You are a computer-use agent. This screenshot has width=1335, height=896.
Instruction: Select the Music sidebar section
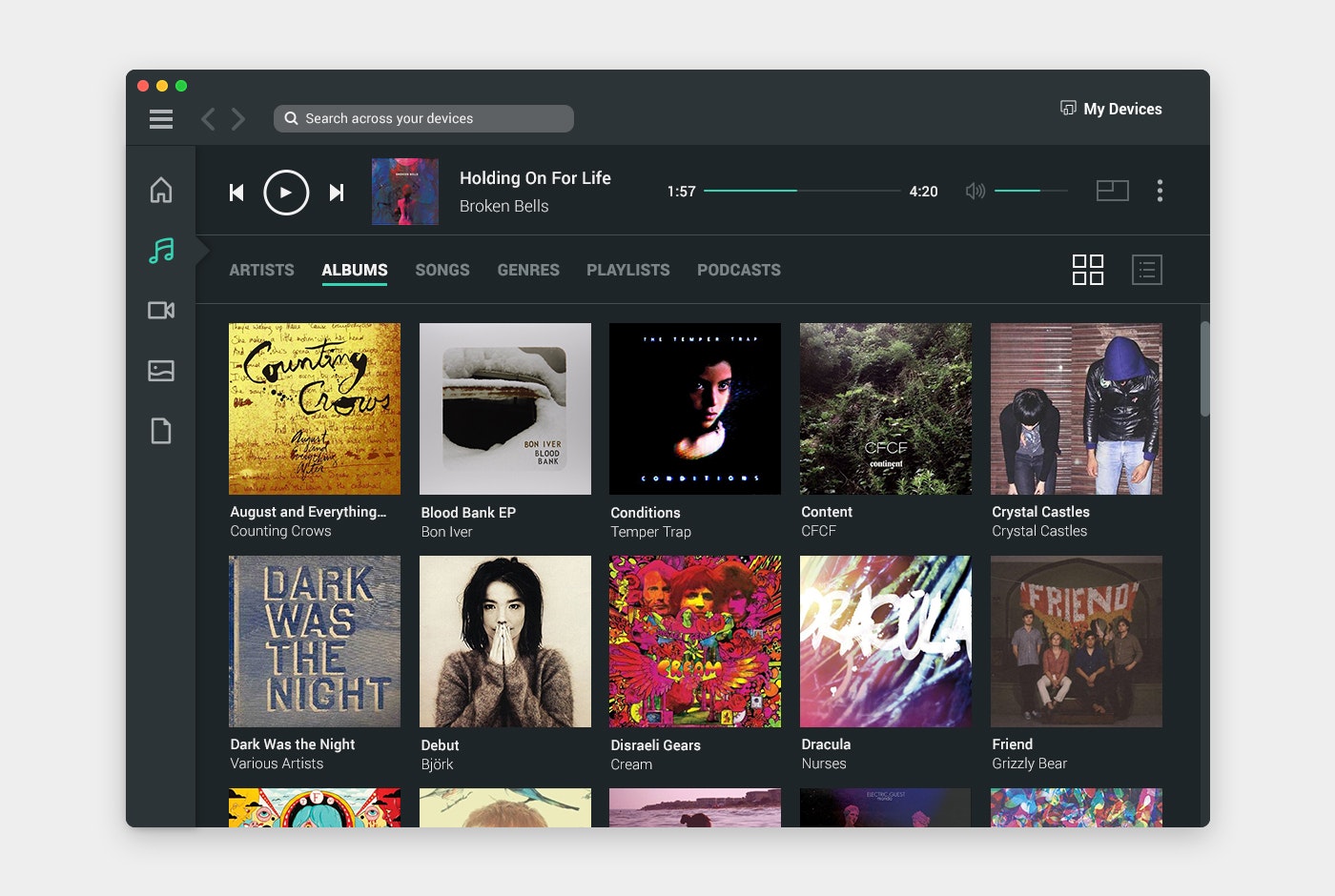161,251
